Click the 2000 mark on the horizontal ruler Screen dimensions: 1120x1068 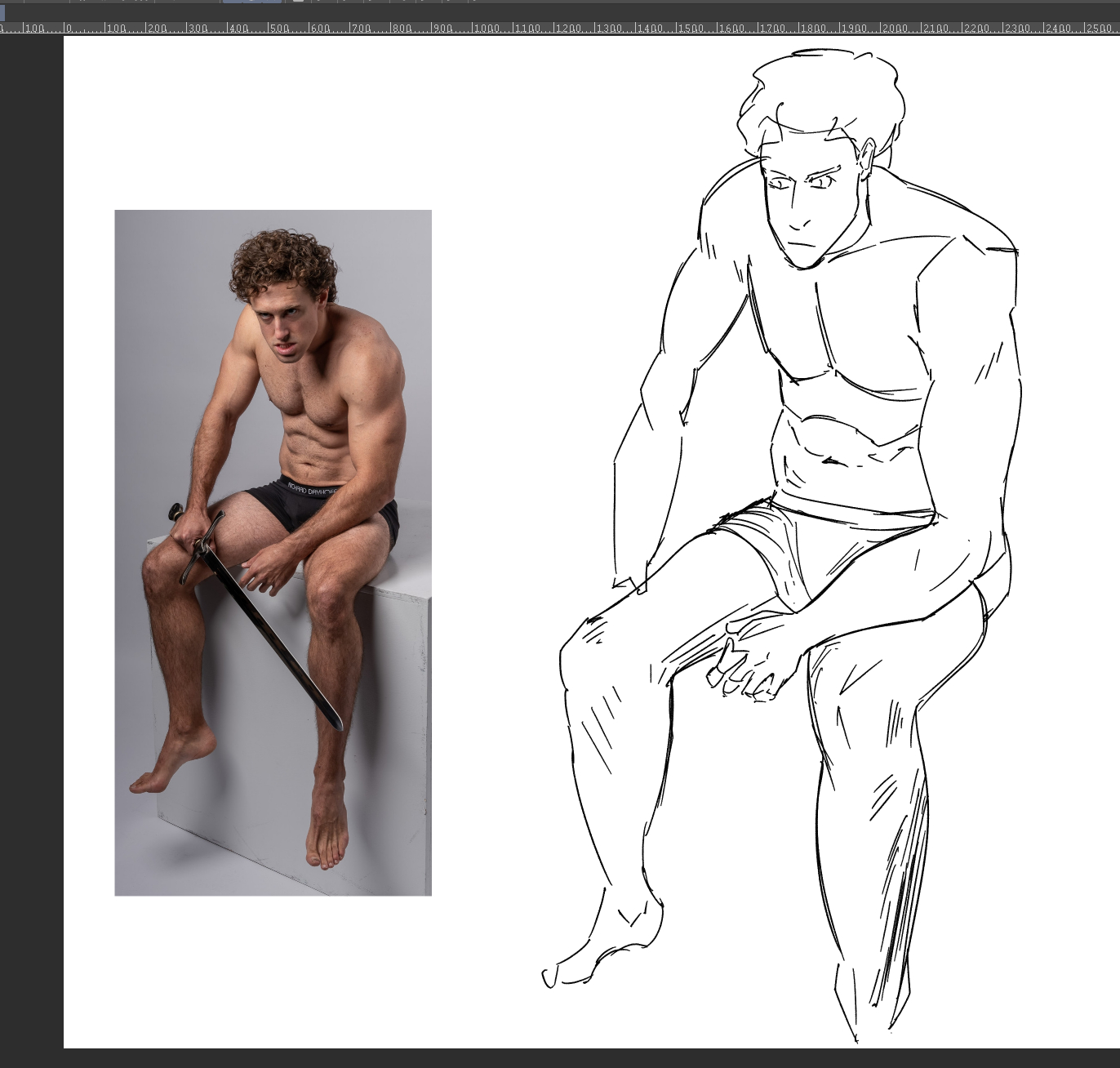[898, 29]
